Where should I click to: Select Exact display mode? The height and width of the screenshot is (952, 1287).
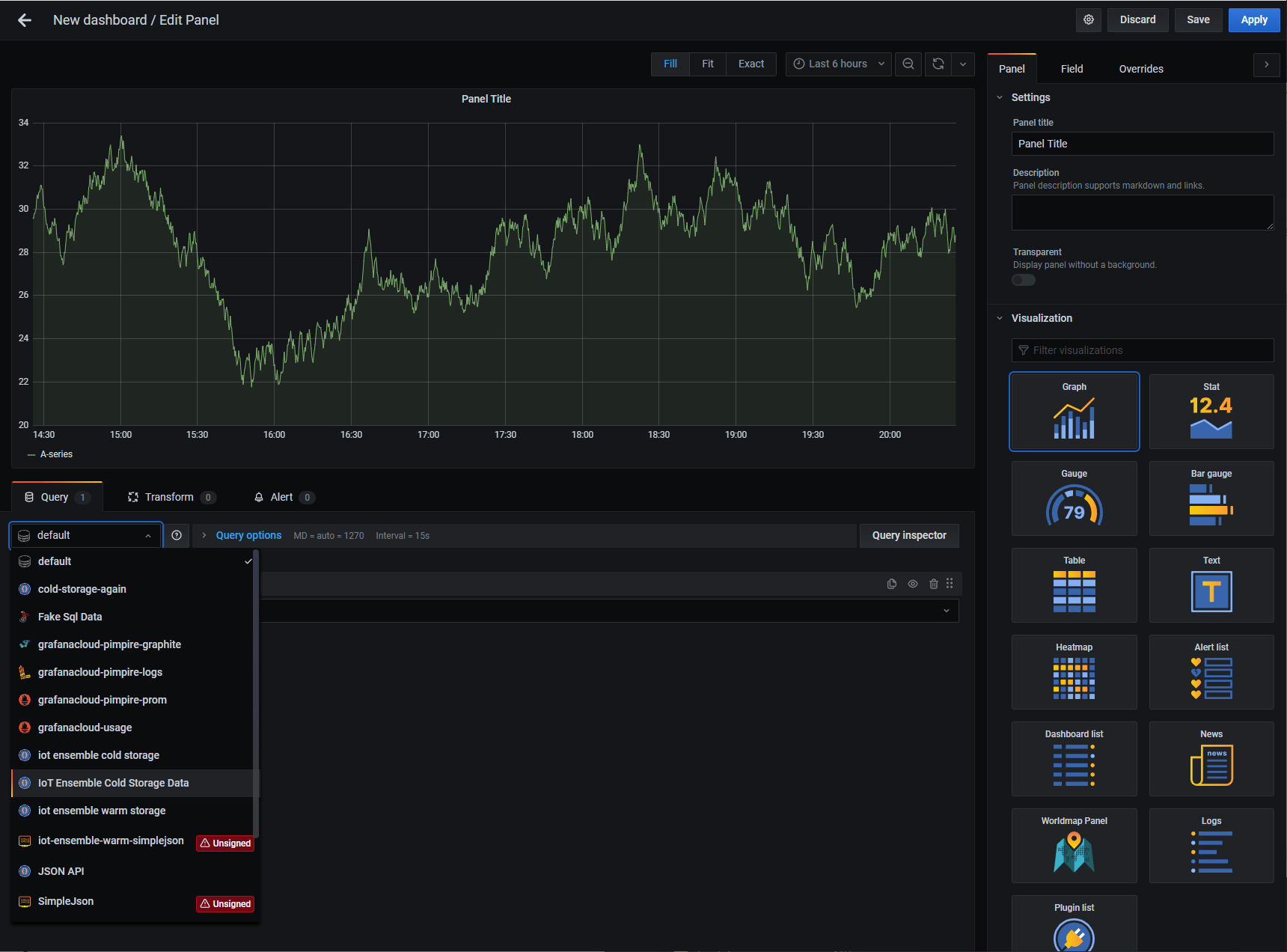pyautogui.click(x=751, y=64)
